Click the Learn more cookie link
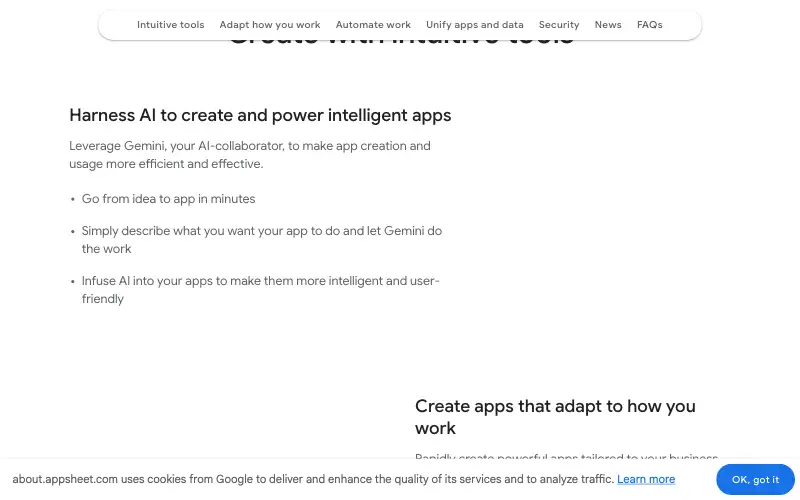This screenshot has height=500, width=800. click(646, 479)
